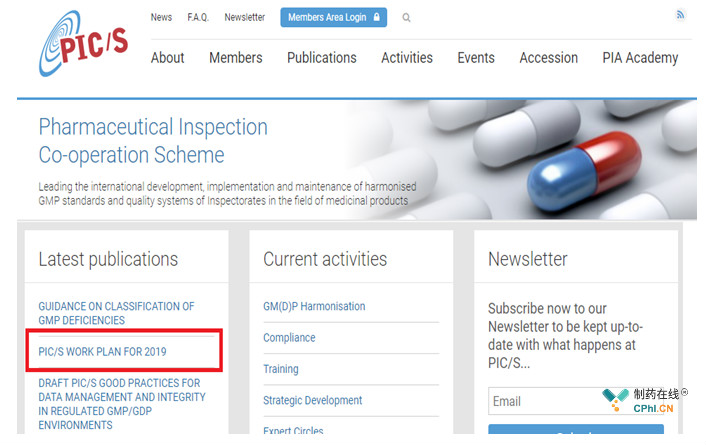Click the Members Area Login button
Screen dimensions: 706x445
click(334, 17)
